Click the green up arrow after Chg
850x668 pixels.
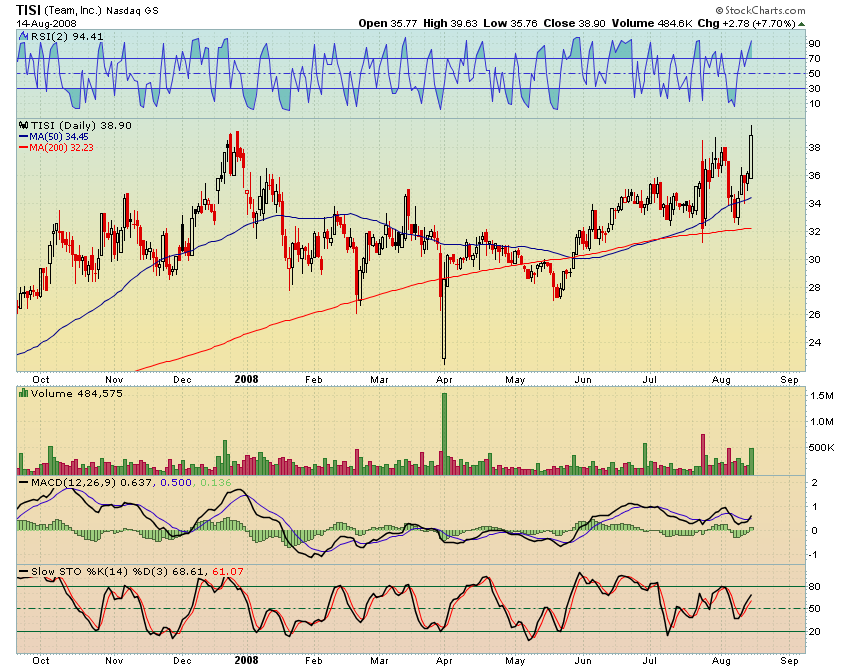tap(801, 24)
